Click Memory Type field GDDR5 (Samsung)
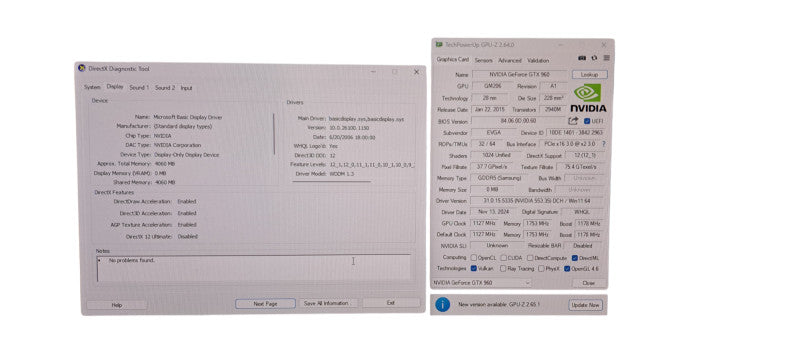800x360 pixels. point(500,178)
